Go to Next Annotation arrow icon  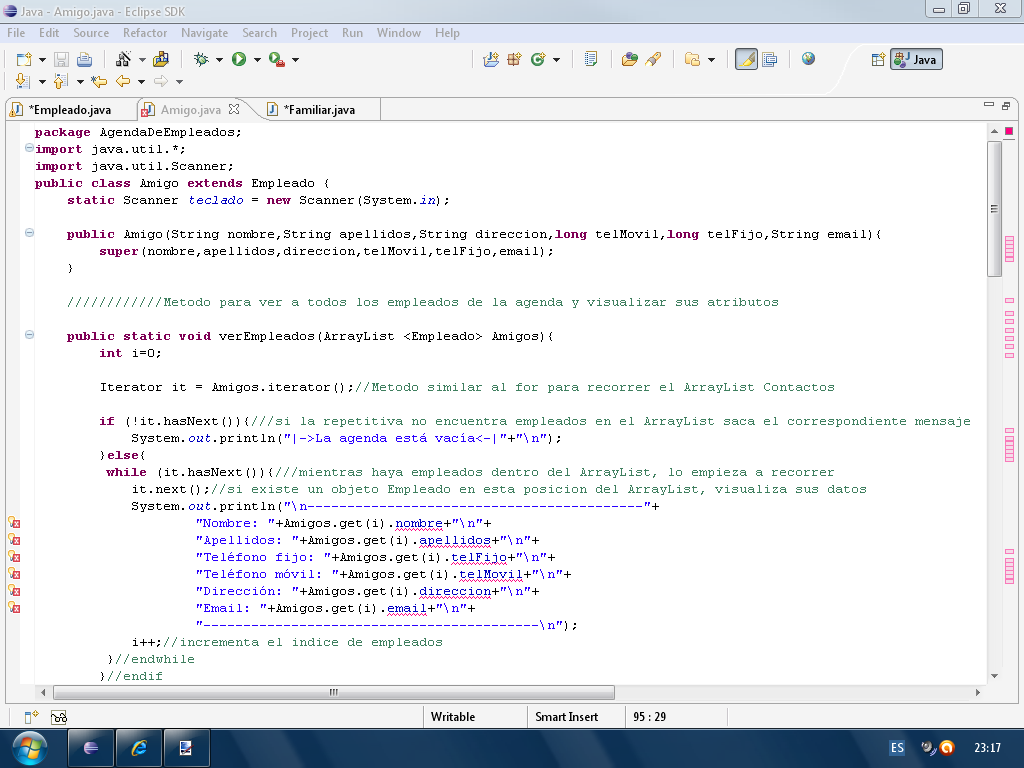click(x=23, y=81)
